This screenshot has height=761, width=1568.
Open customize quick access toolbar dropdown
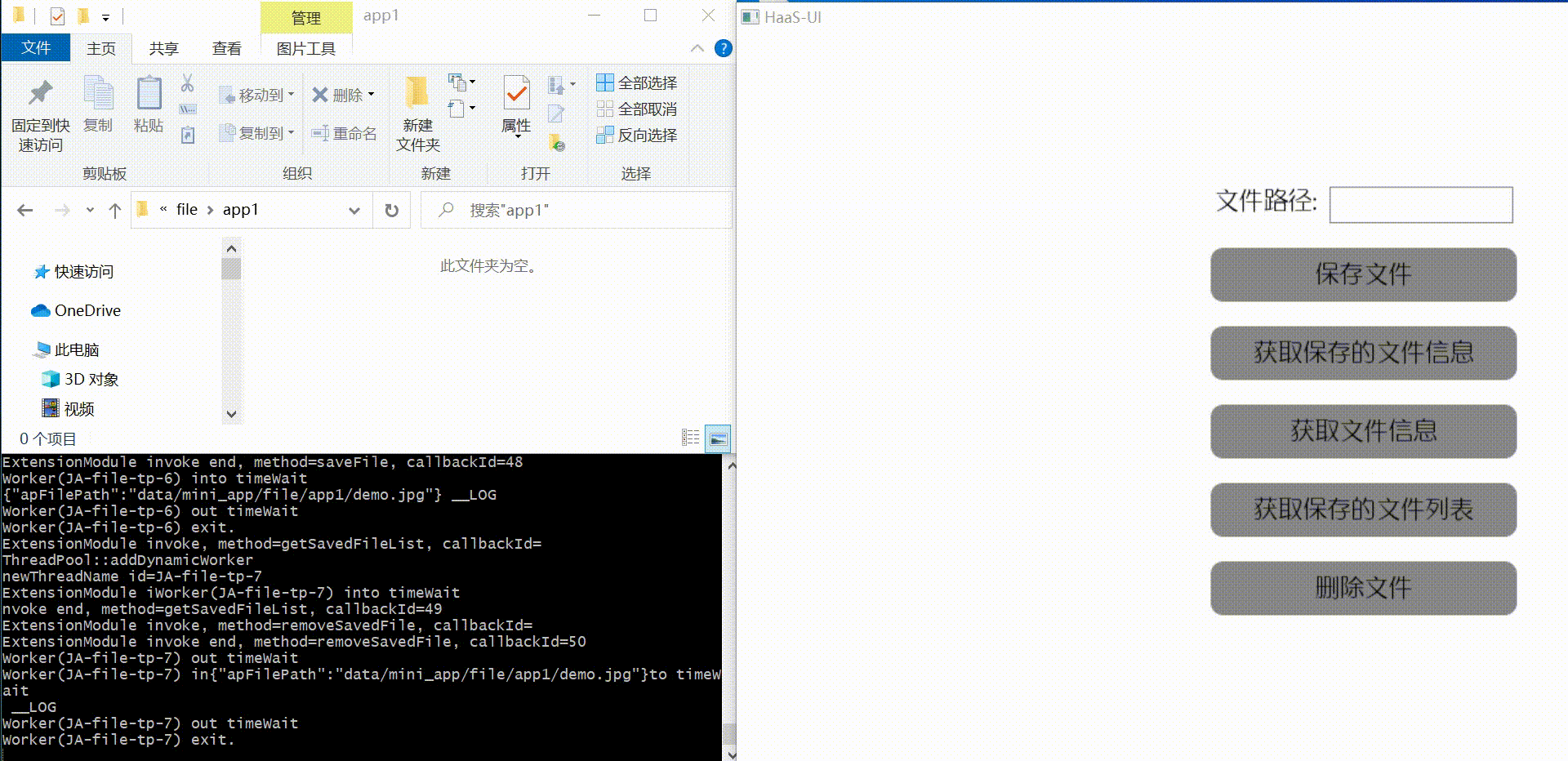click(x=105, y=17)
